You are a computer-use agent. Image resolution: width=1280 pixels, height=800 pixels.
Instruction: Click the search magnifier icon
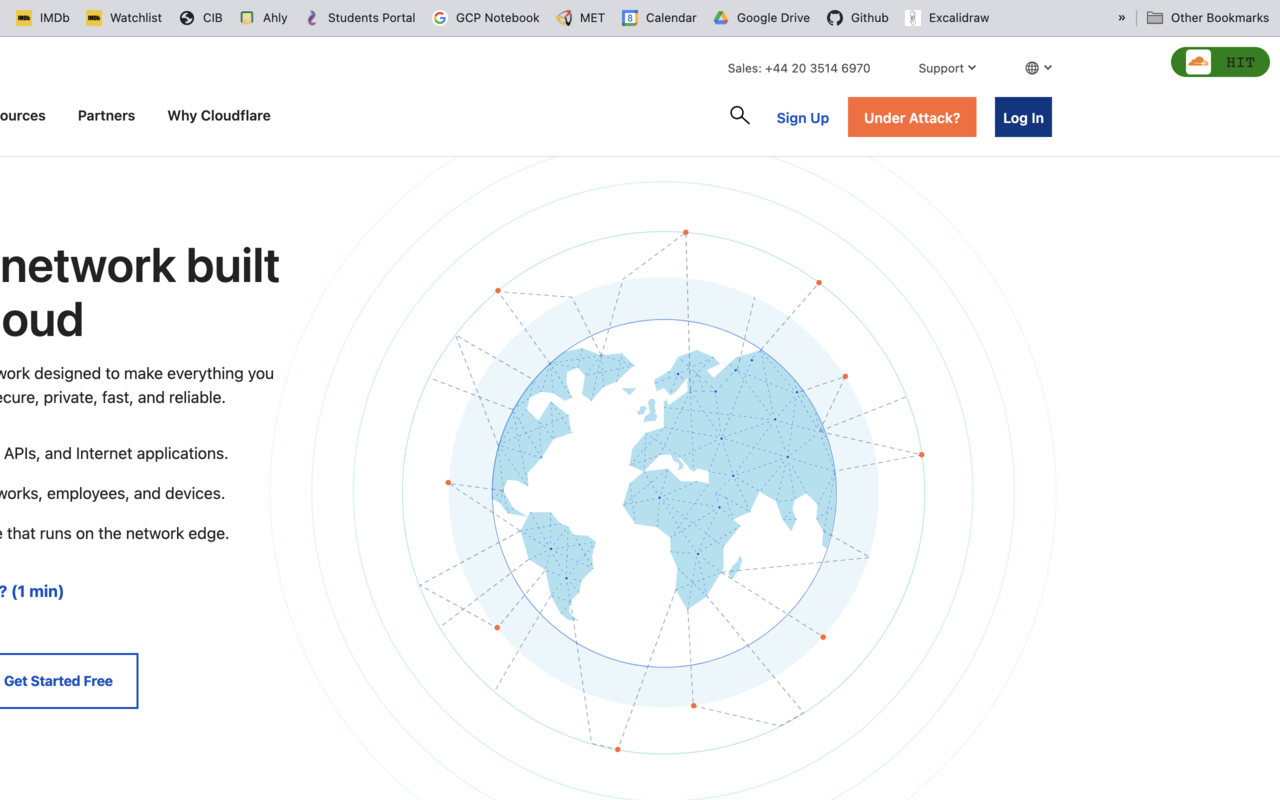pos(740,116)
